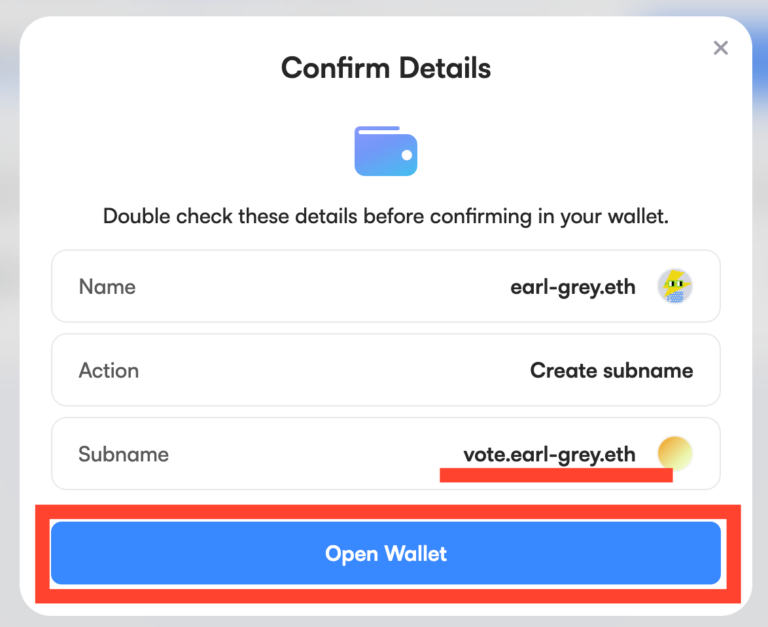Viewport: 768px width, 627px height.
Task: Click the earl-grey.eth name value
Action: 573,287
